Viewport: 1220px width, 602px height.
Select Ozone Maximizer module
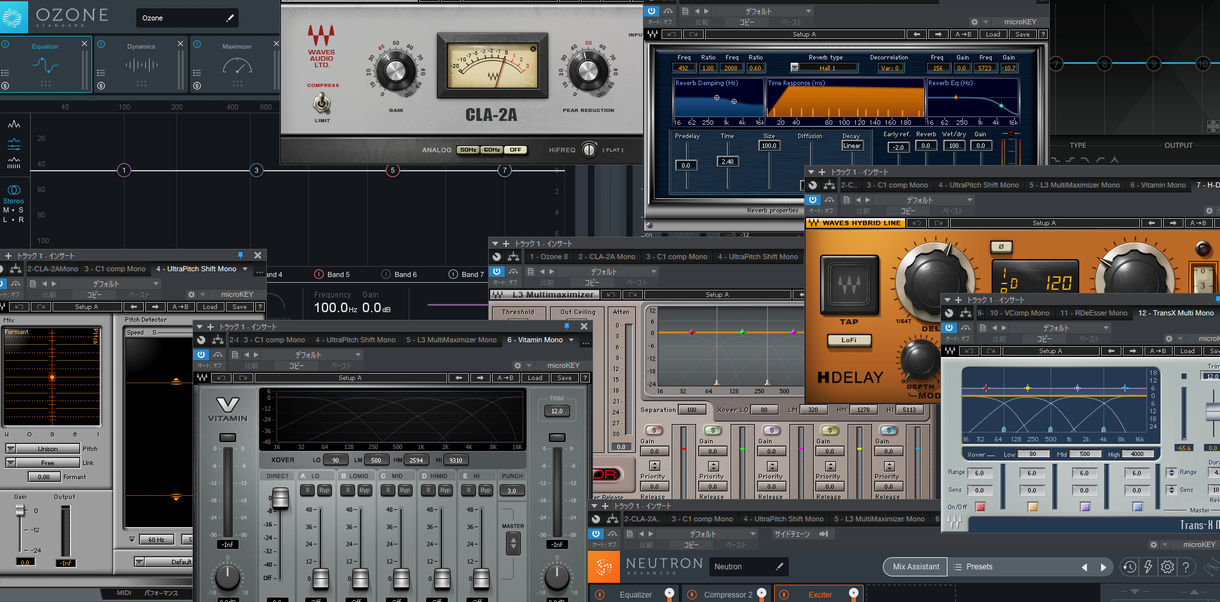(237, 65)
